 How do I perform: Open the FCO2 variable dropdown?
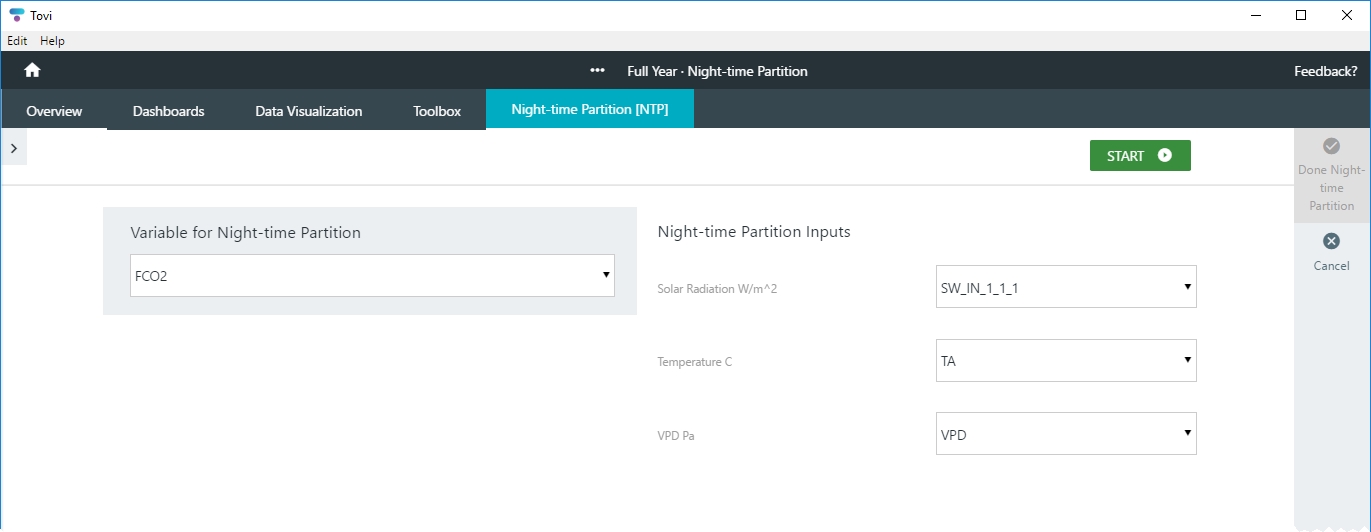pos(373,275)
